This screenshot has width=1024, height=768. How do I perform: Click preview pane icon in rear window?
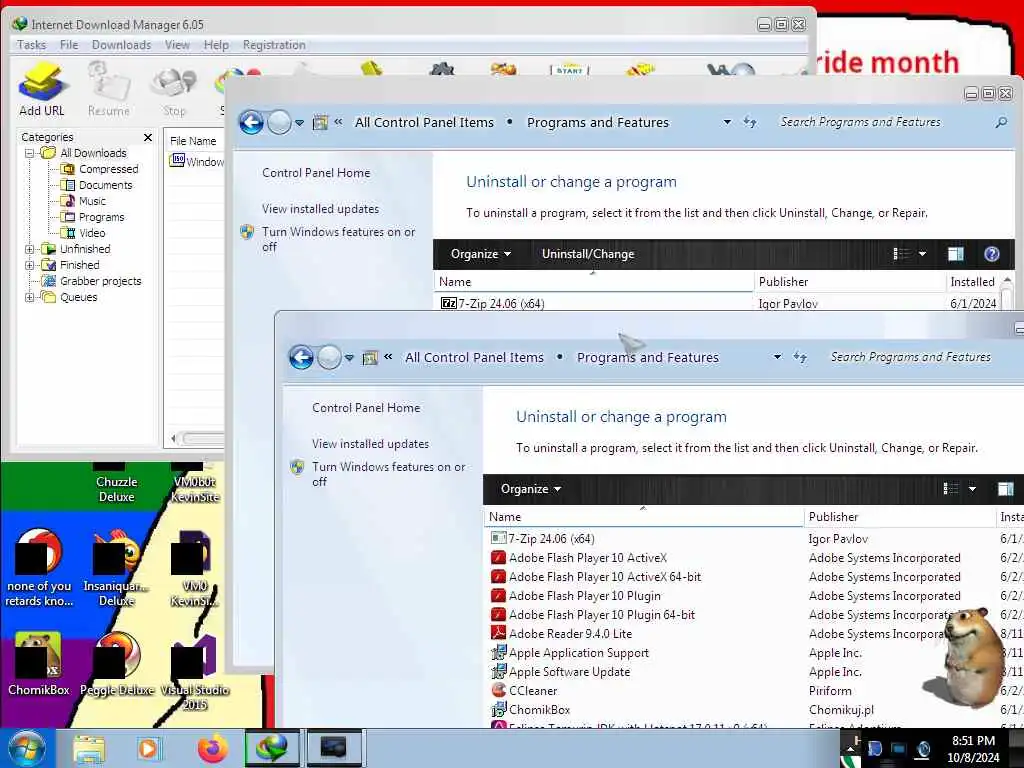955,254
